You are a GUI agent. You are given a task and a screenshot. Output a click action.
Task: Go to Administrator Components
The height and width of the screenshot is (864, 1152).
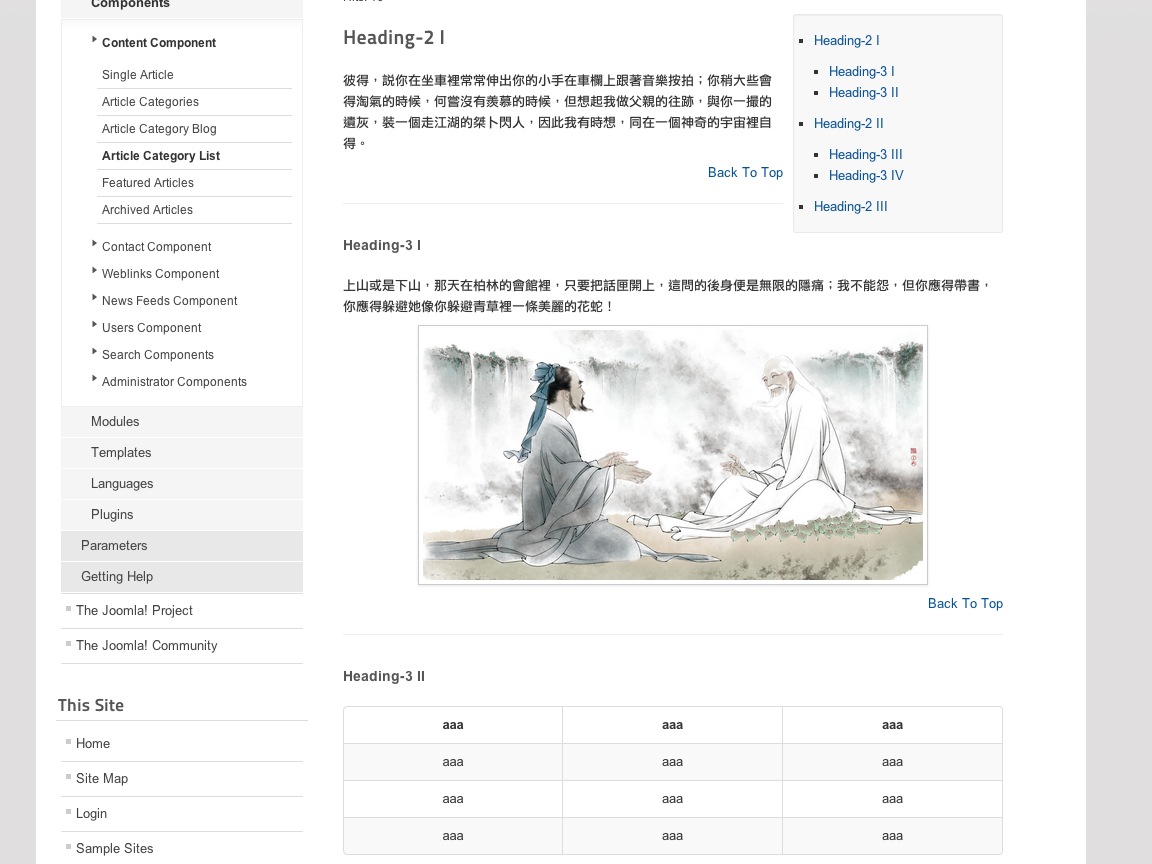tap(174, 382)
